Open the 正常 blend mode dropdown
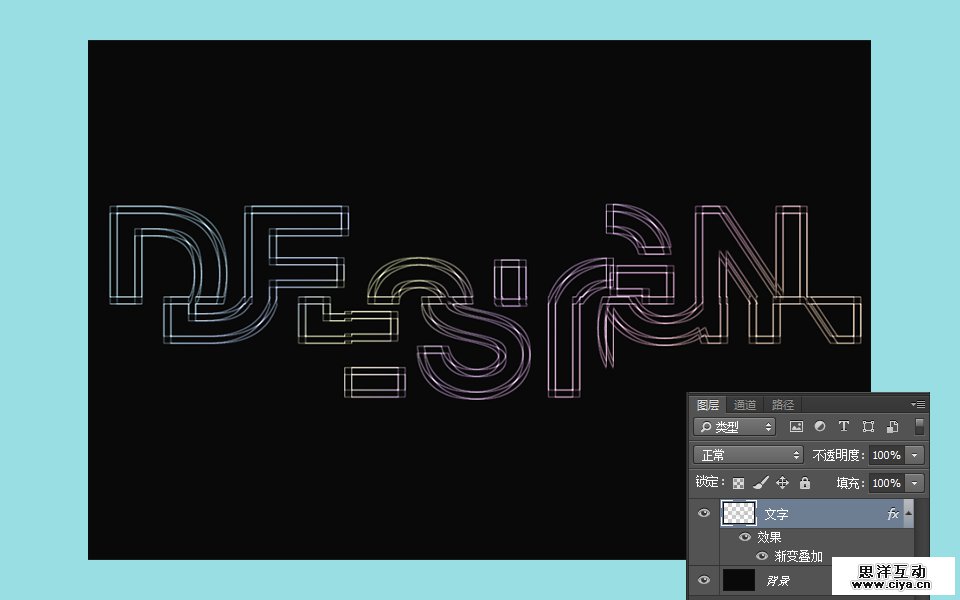Viewport: 960px width, 600px height. click(748, 455)
